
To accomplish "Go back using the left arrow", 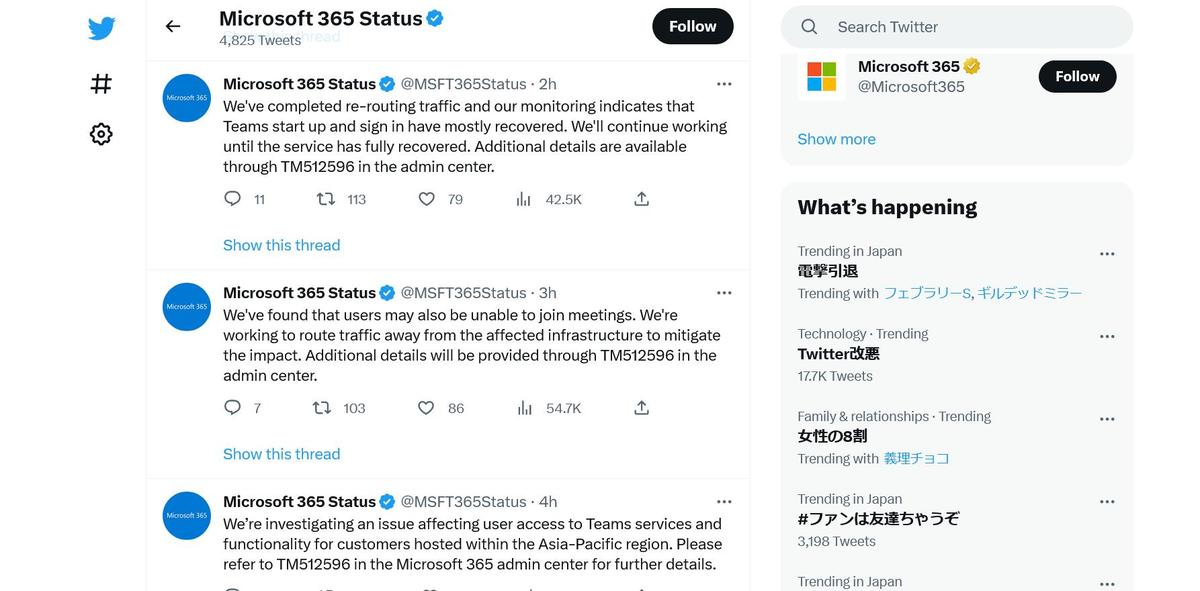I will [x=173, y=26].
